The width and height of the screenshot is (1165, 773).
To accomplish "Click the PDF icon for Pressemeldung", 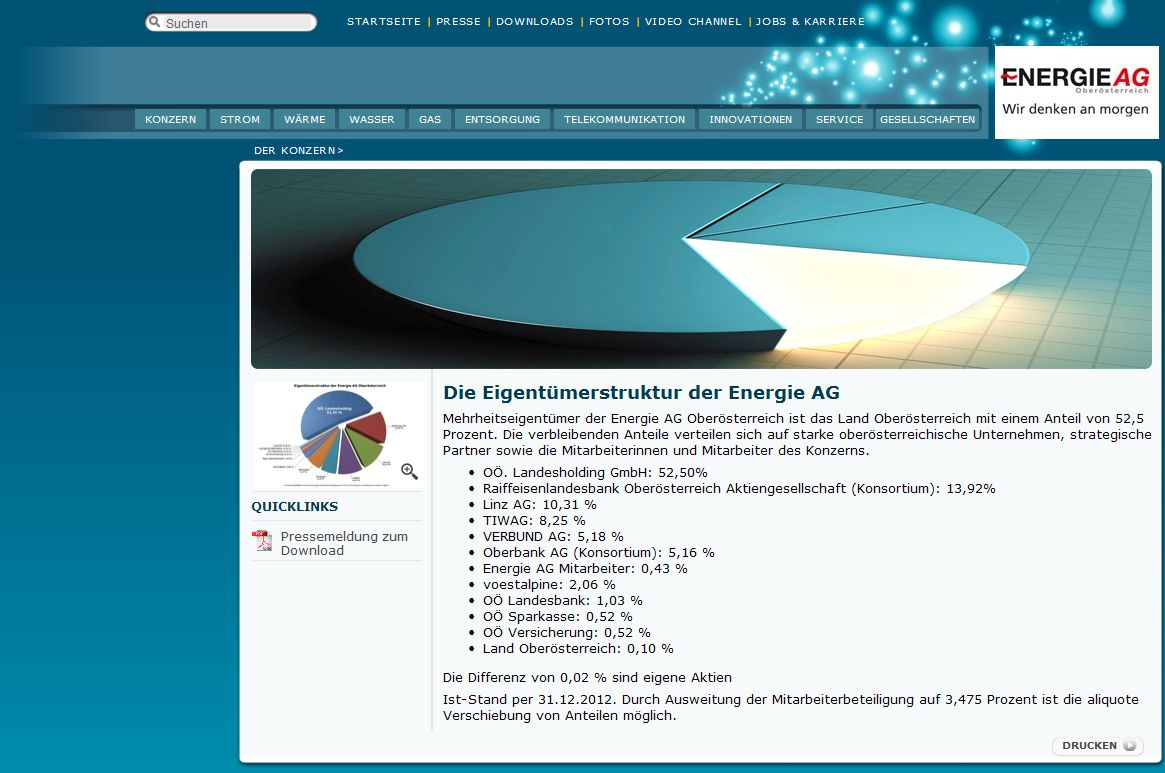I will click(x=262, y=541).
